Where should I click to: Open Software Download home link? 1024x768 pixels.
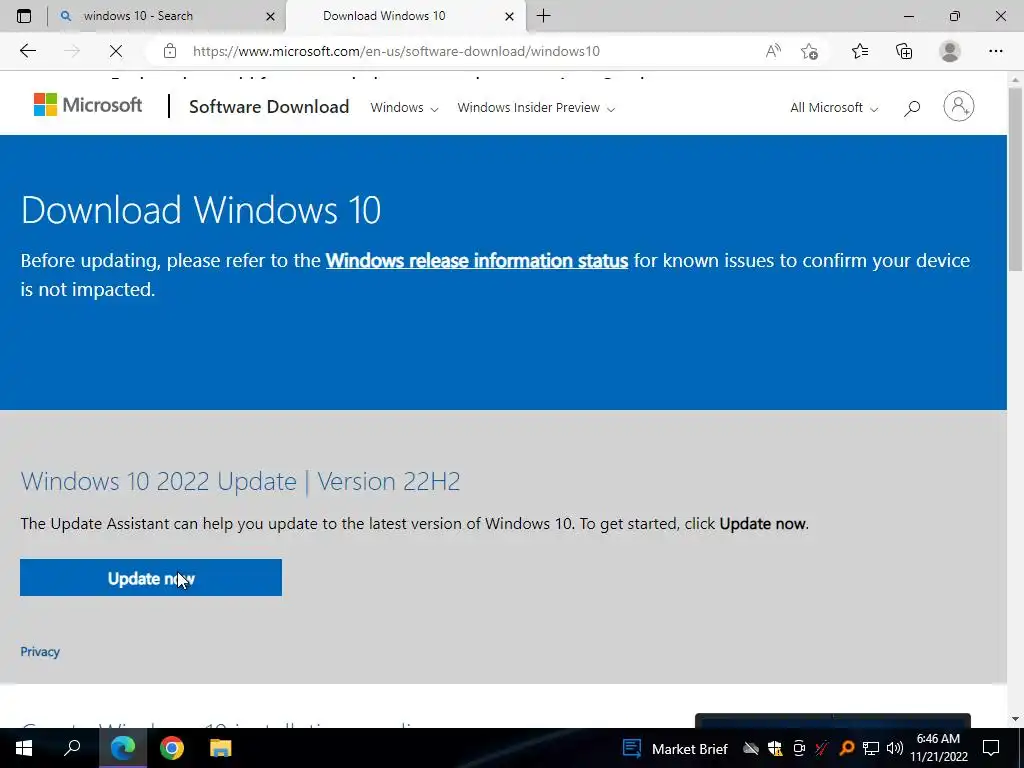click(269, 106)
